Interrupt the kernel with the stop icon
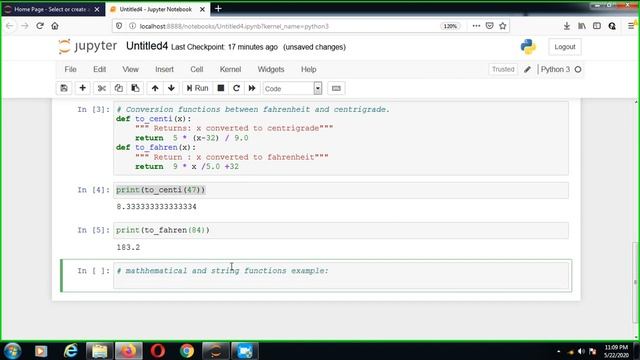Viewport: 640px width, 360px height. pos(221,88)
